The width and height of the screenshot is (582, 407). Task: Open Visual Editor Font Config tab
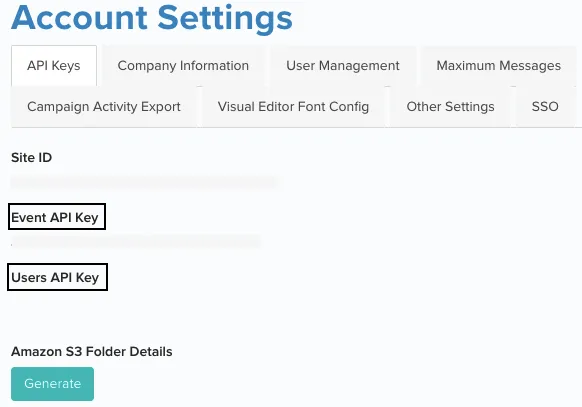[x=293, y=107]
